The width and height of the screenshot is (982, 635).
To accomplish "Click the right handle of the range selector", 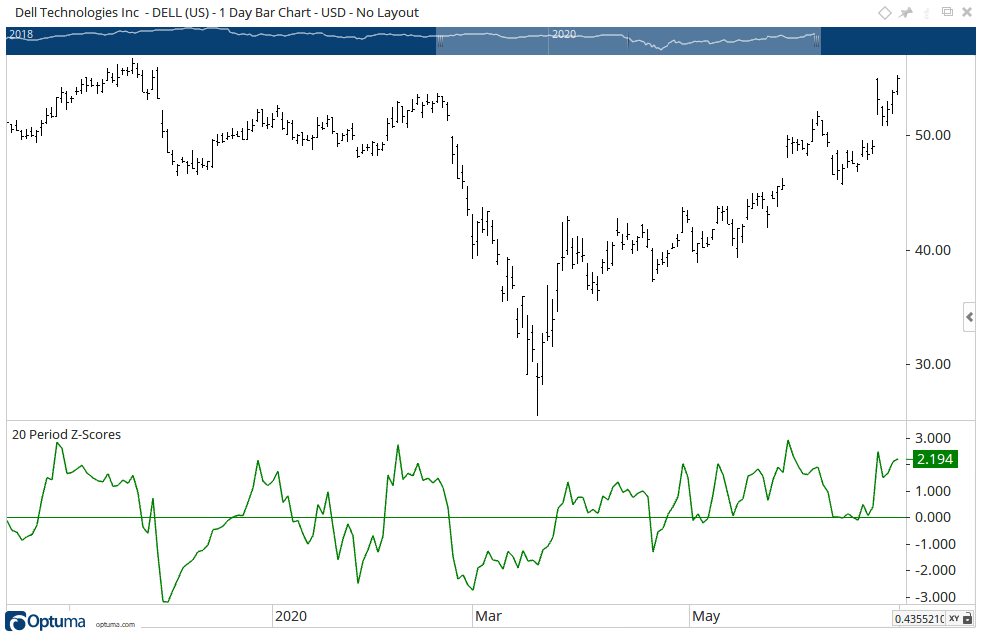I will [x=816, y=41].
